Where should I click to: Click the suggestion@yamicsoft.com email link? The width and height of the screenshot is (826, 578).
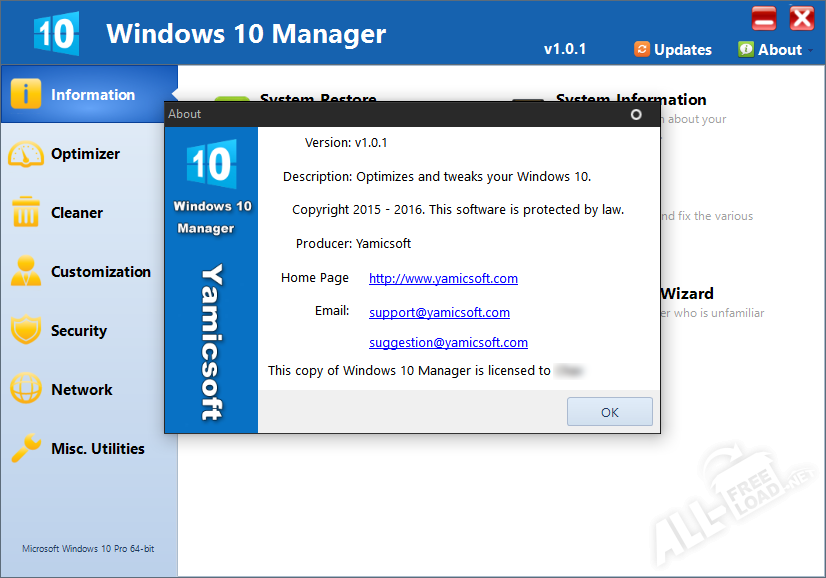coord(448,343)
